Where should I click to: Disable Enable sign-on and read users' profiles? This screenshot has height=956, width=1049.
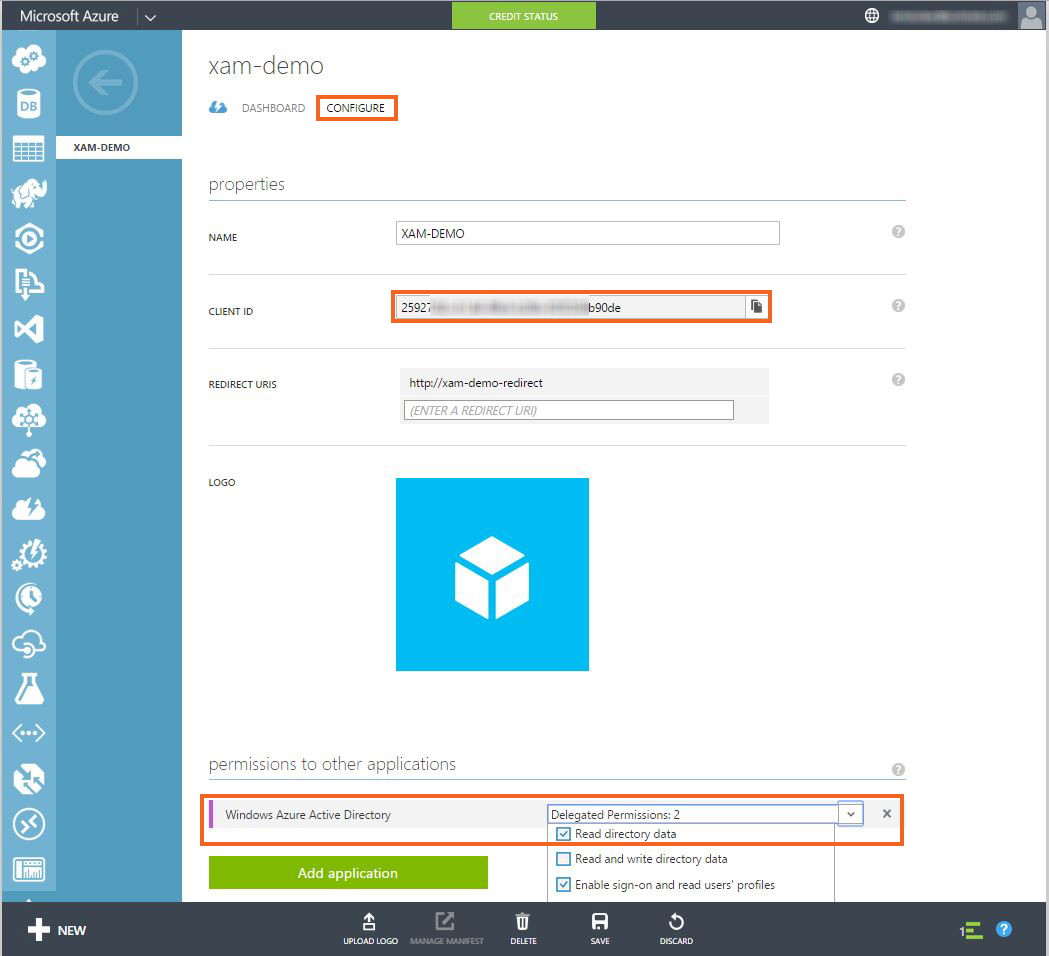point(563,884)
